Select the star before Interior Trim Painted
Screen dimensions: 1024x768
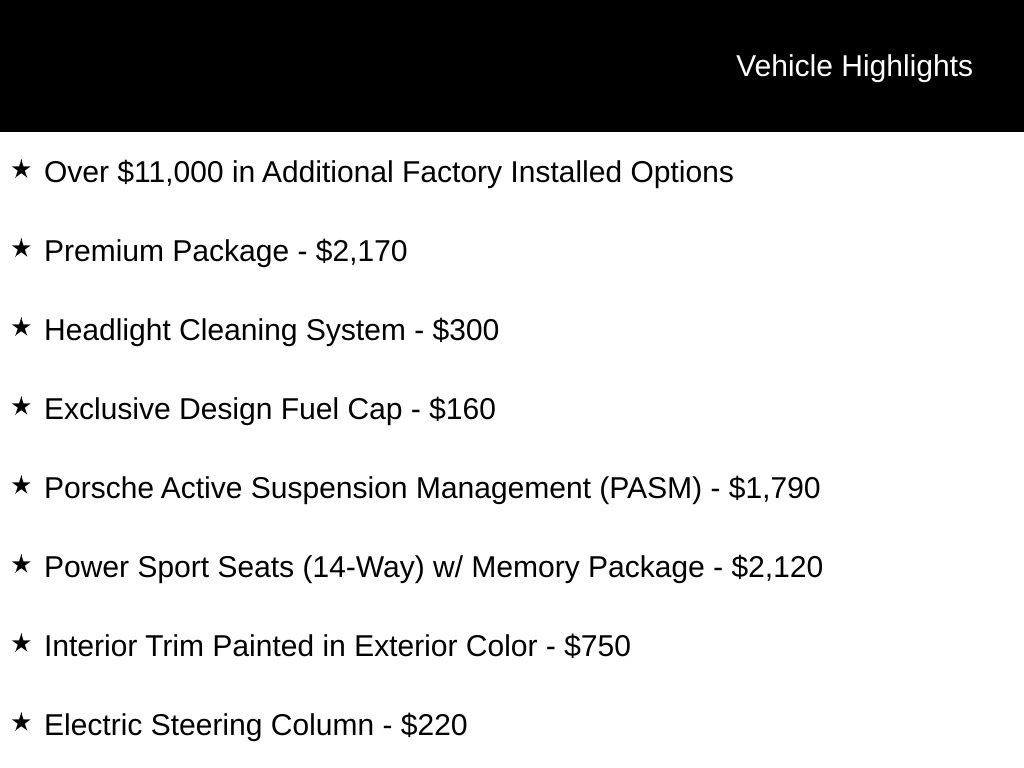pos(21,644)
